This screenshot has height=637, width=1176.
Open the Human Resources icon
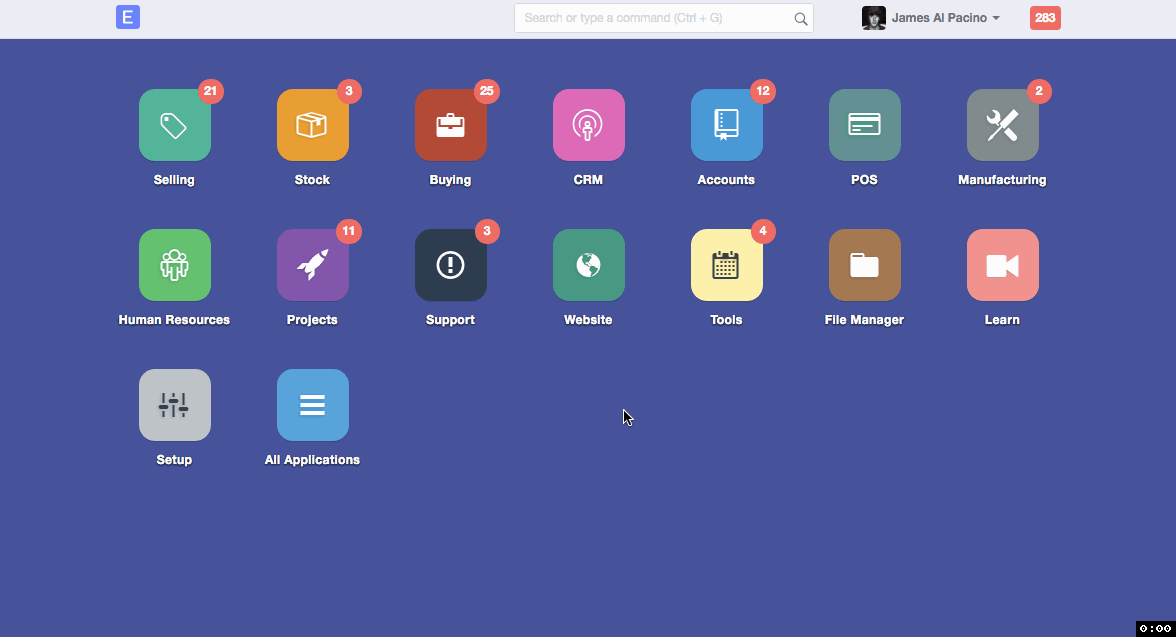tap(175, 265)
